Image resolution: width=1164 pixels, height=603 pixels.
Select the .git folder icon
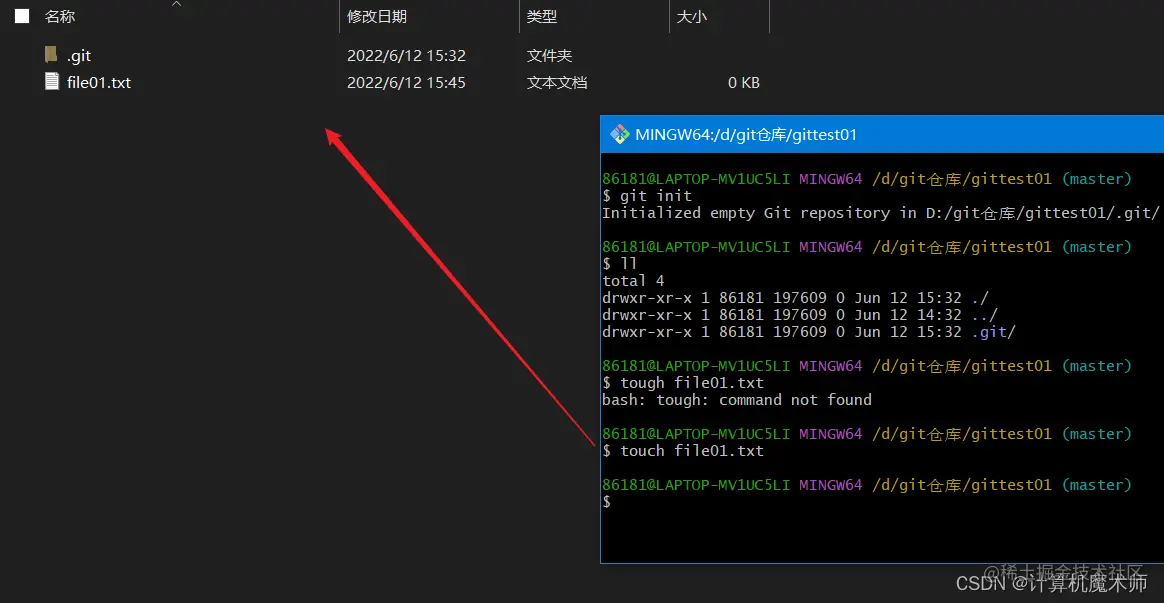tap(50, 54)
